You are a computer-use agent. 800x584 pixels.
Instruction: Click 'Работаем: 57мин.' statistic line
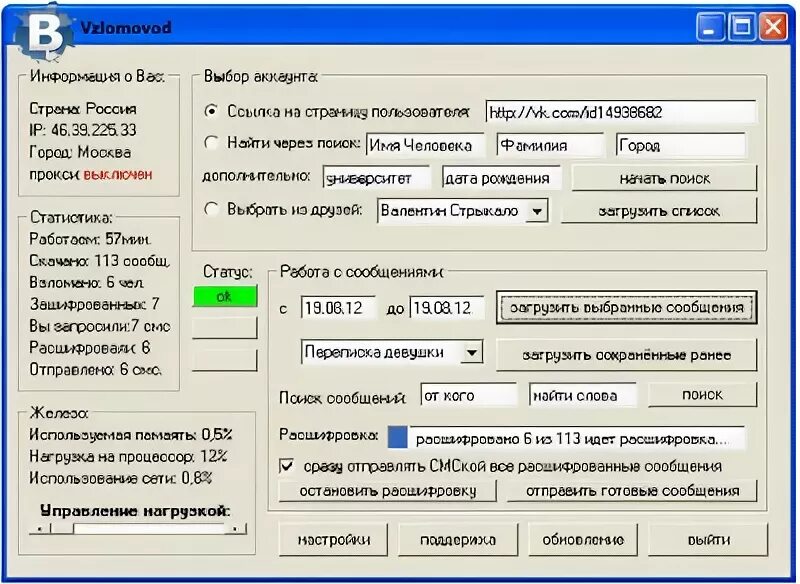point(90,239)
